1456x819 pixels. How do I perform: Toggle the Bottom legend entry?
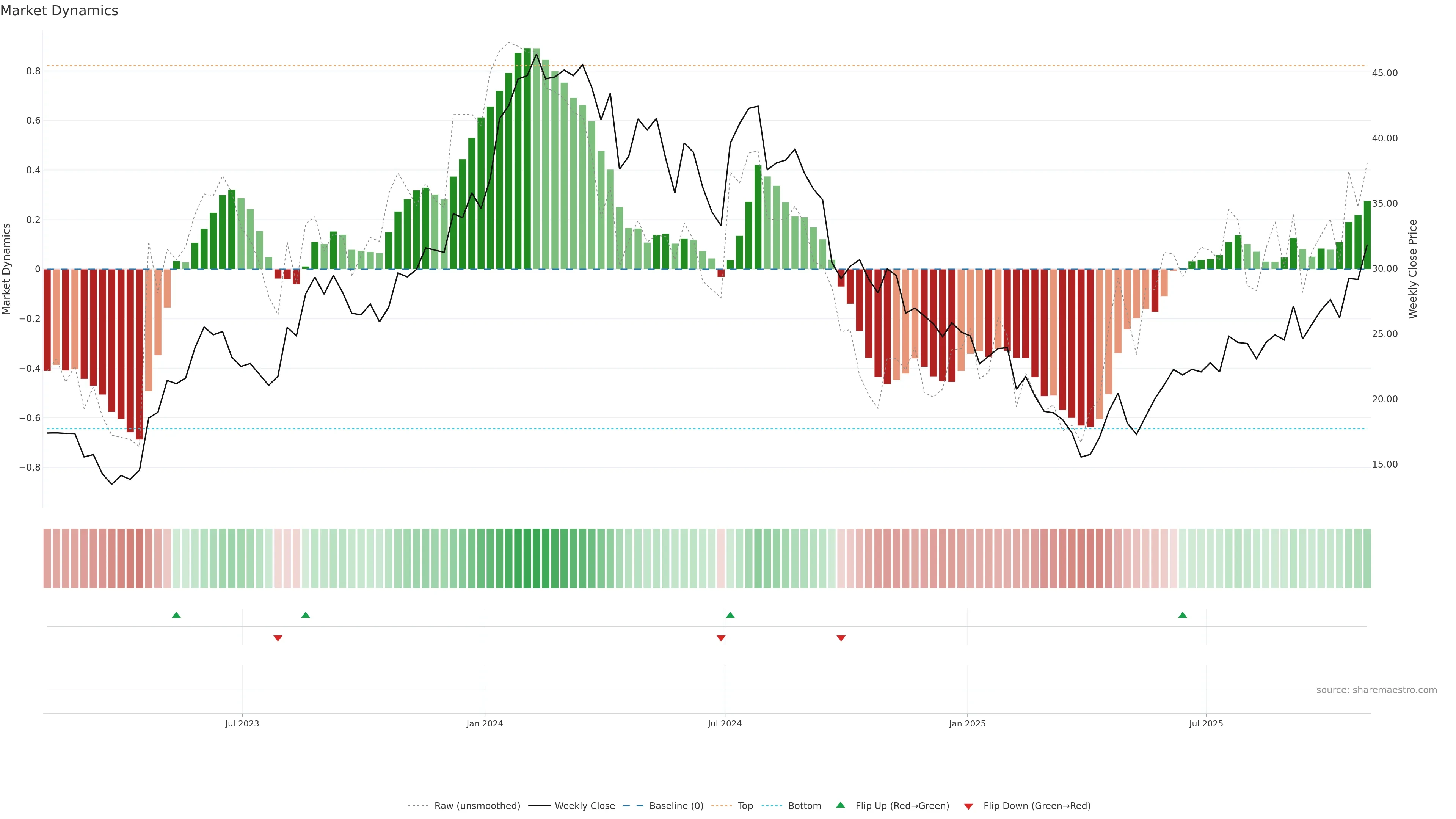pyautogui.click(x=804, y=806)
